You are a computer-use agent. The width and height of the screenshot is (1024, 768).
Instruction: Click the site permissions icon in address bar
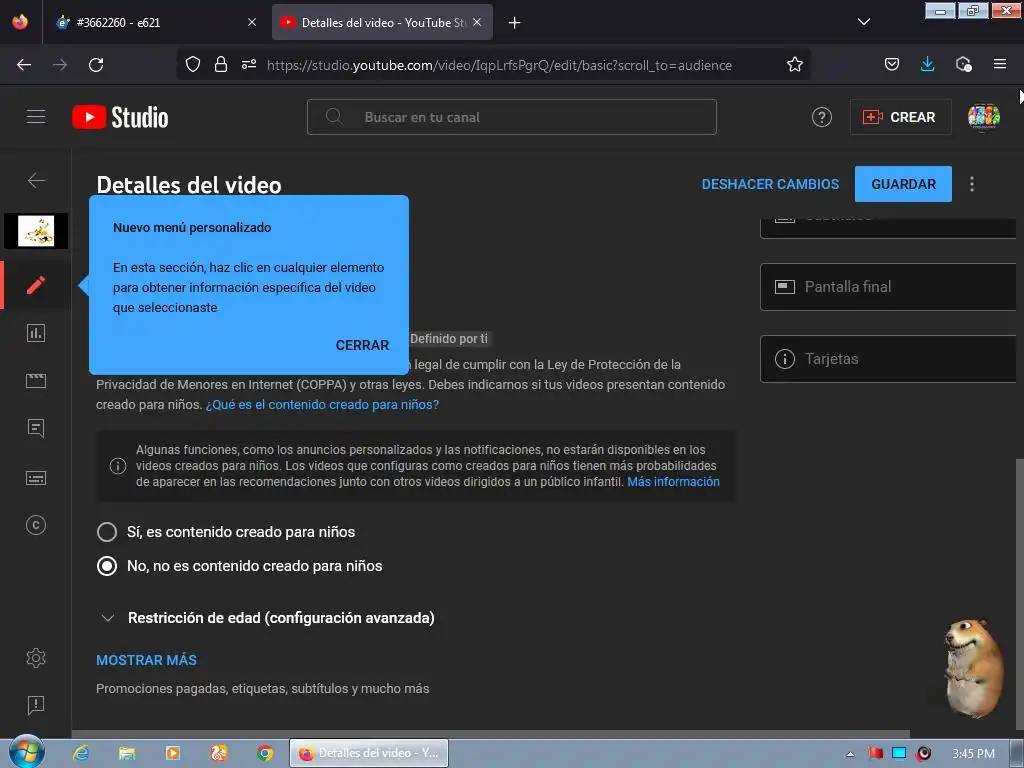coord(249,65)
